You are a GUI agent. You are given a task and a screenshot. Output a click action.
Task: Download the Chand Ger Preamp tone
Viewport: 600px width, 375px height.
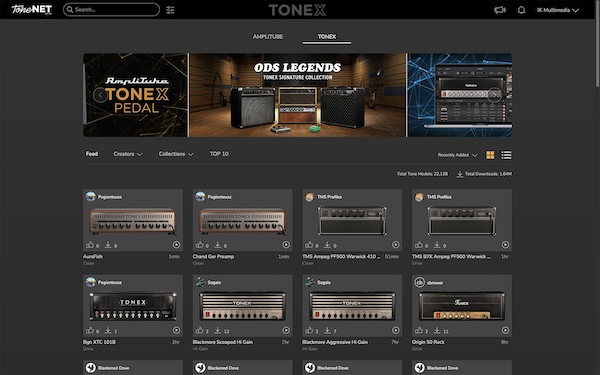coord(218,245)
